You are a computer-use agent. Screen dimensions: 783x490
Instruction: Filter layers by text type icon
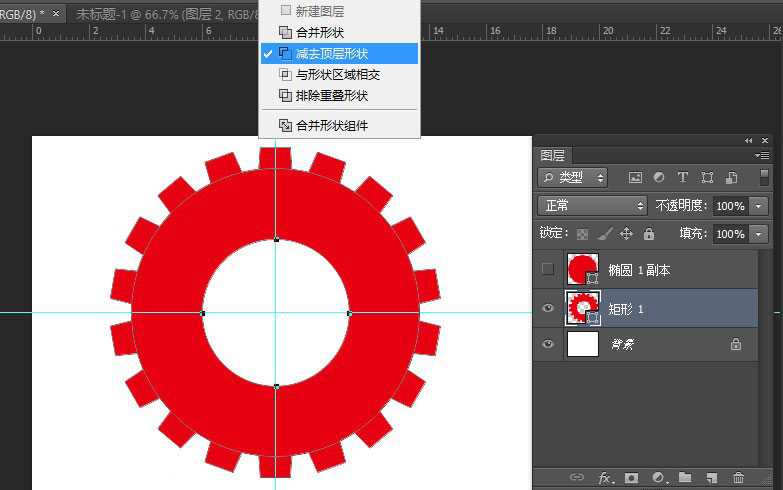click(683, 178)
